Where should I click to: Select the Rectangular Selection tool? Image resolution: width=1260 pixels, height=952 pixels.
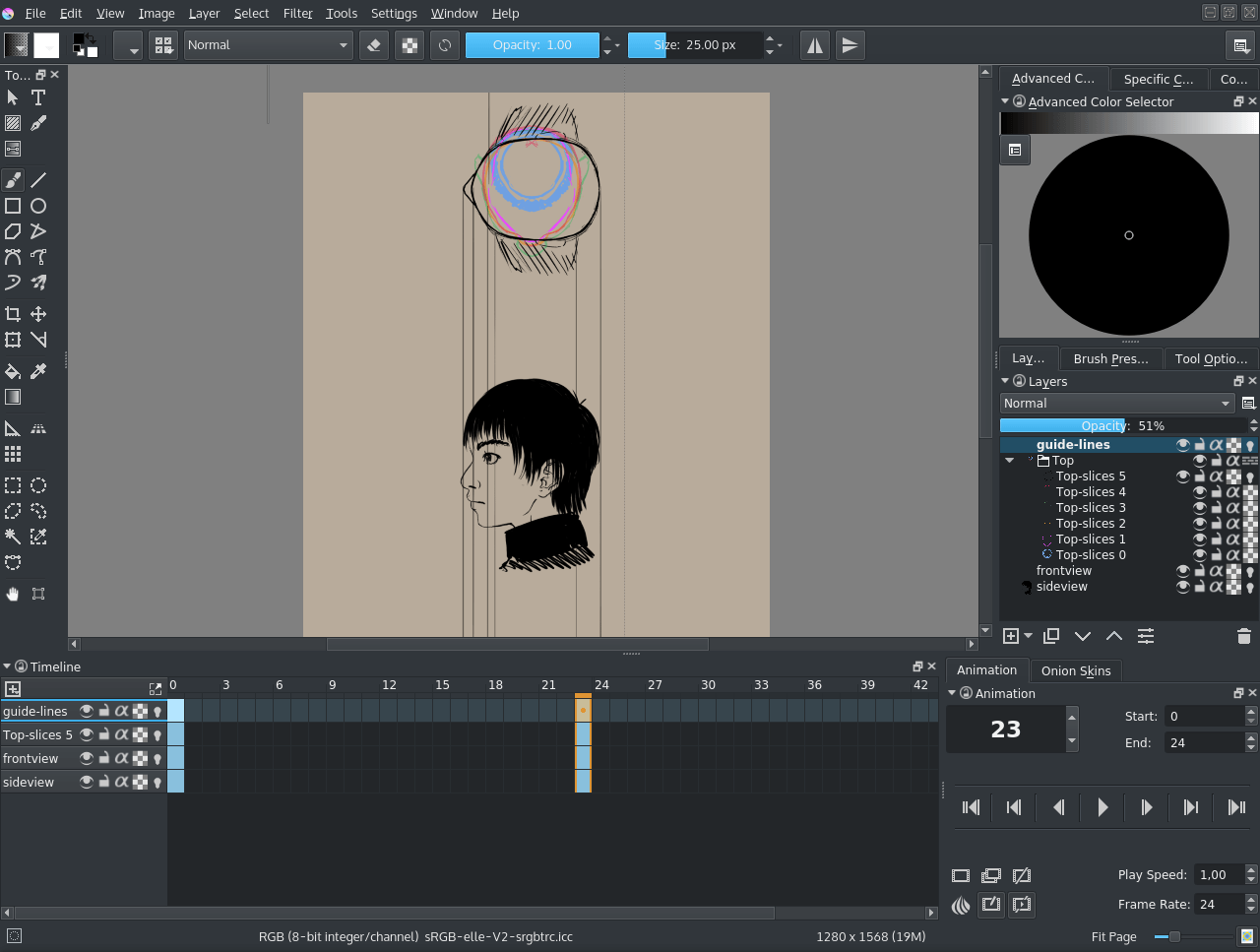pos(13,485)
